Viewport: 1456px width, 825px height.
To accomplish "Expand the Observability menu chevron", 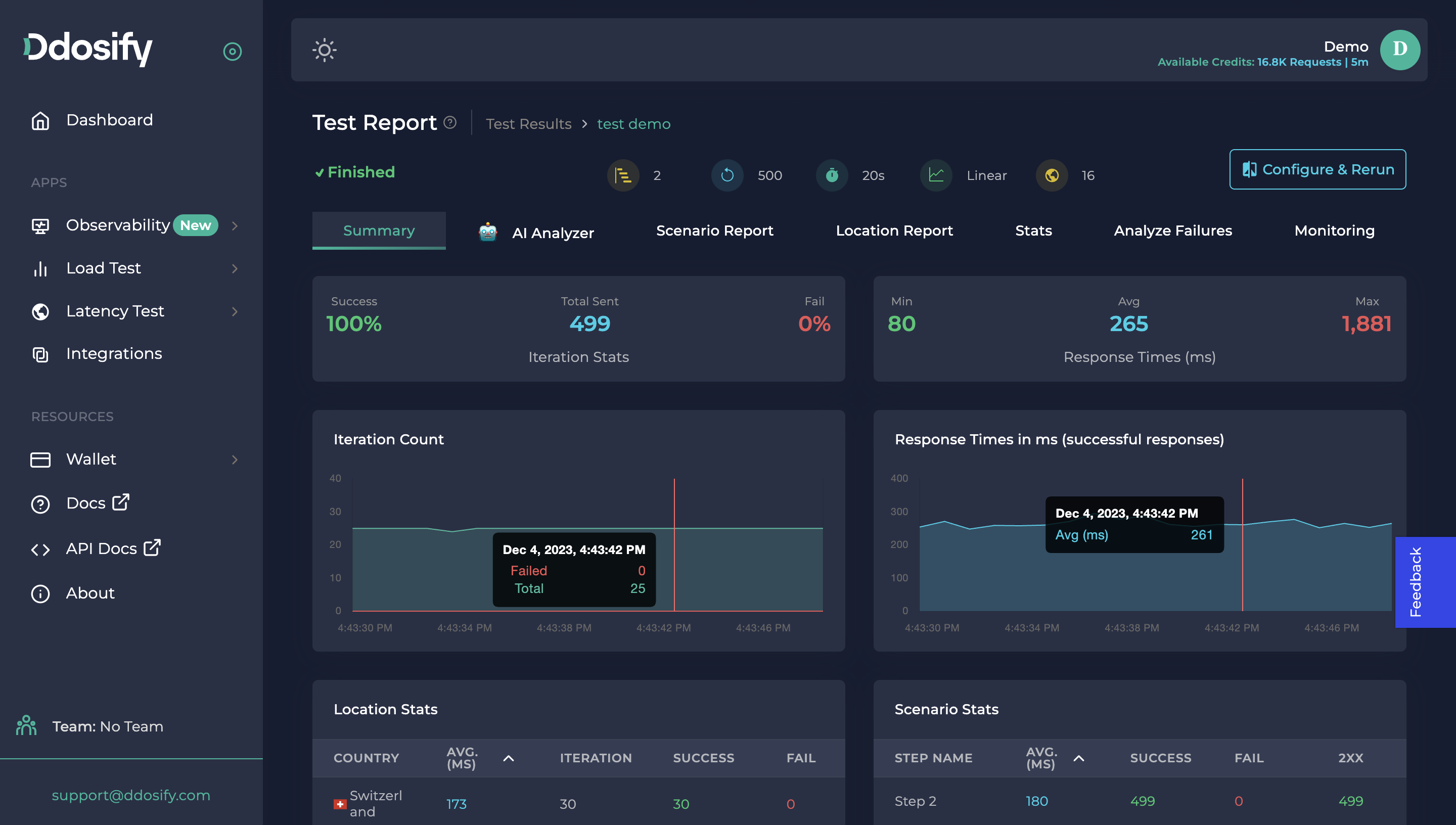I will tap(235, 225).
